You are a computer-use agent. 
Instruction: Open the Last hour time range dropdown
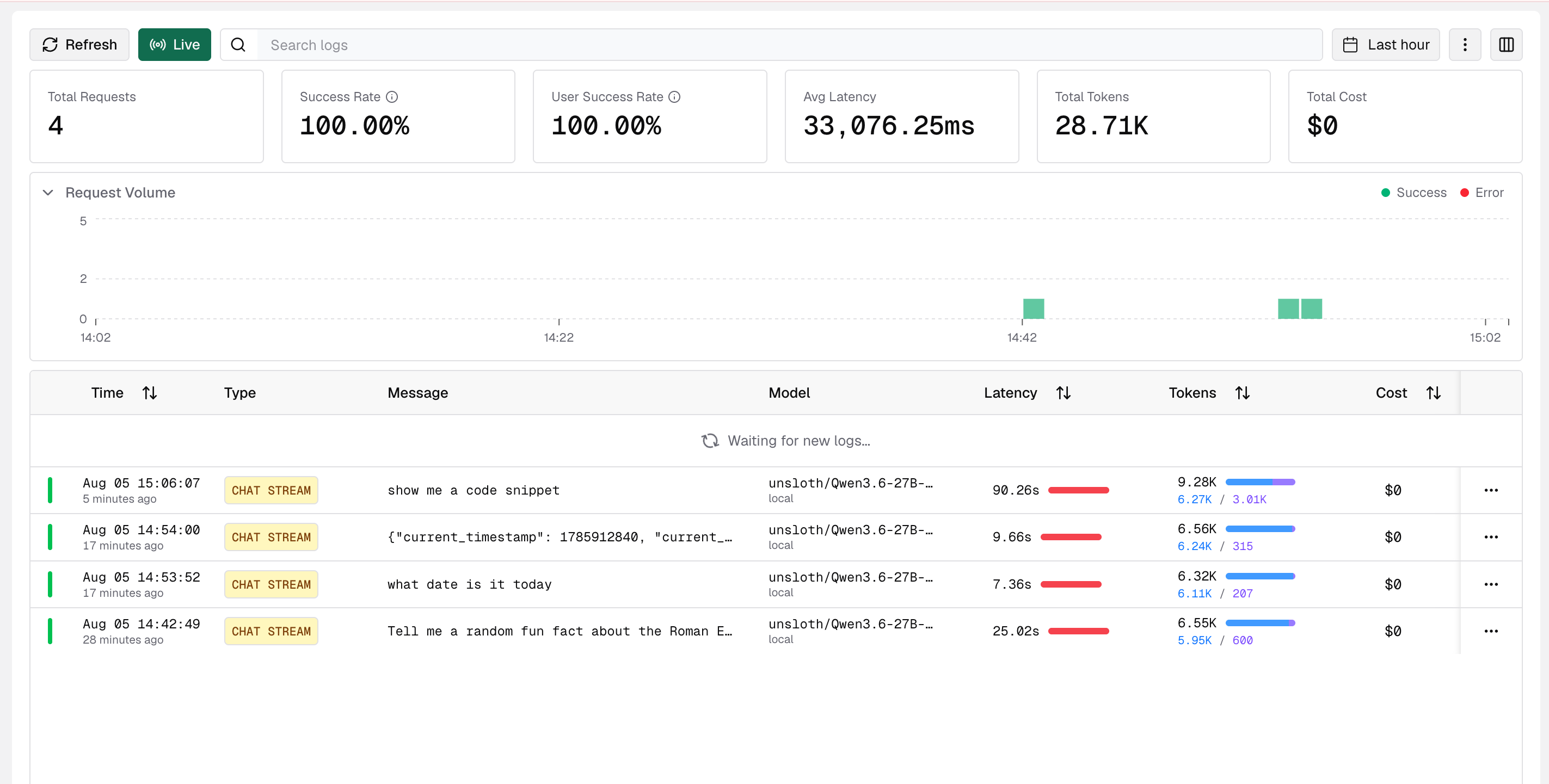[x=1385, y=45]
